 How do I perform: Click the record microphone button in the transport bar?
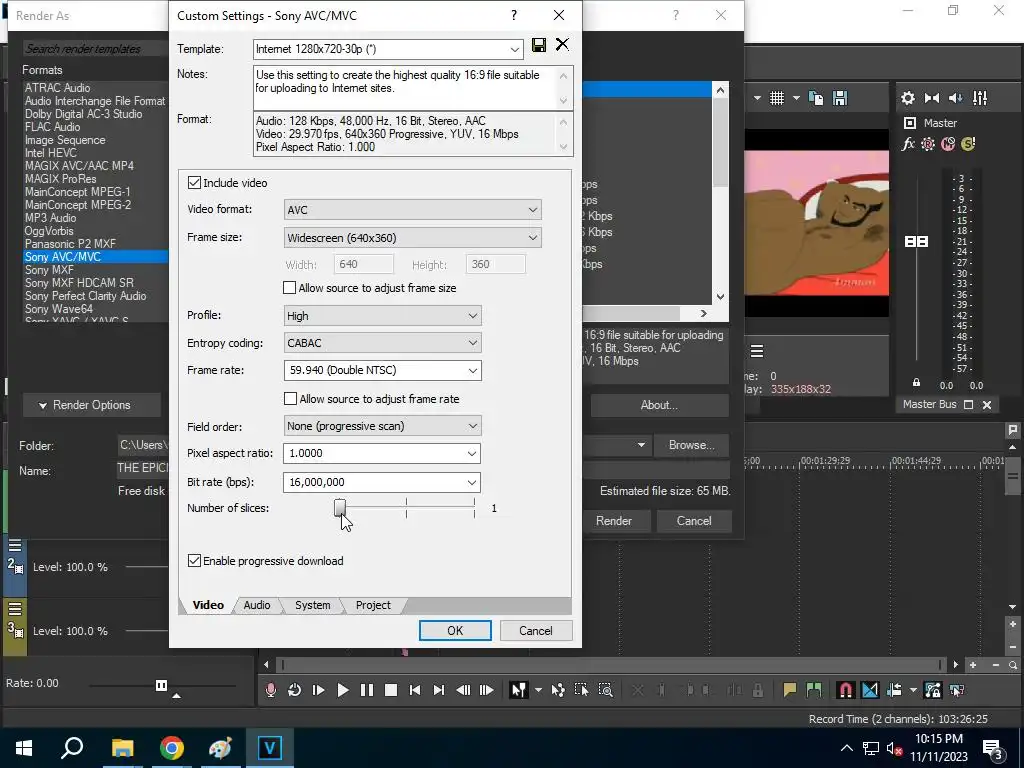270,690
